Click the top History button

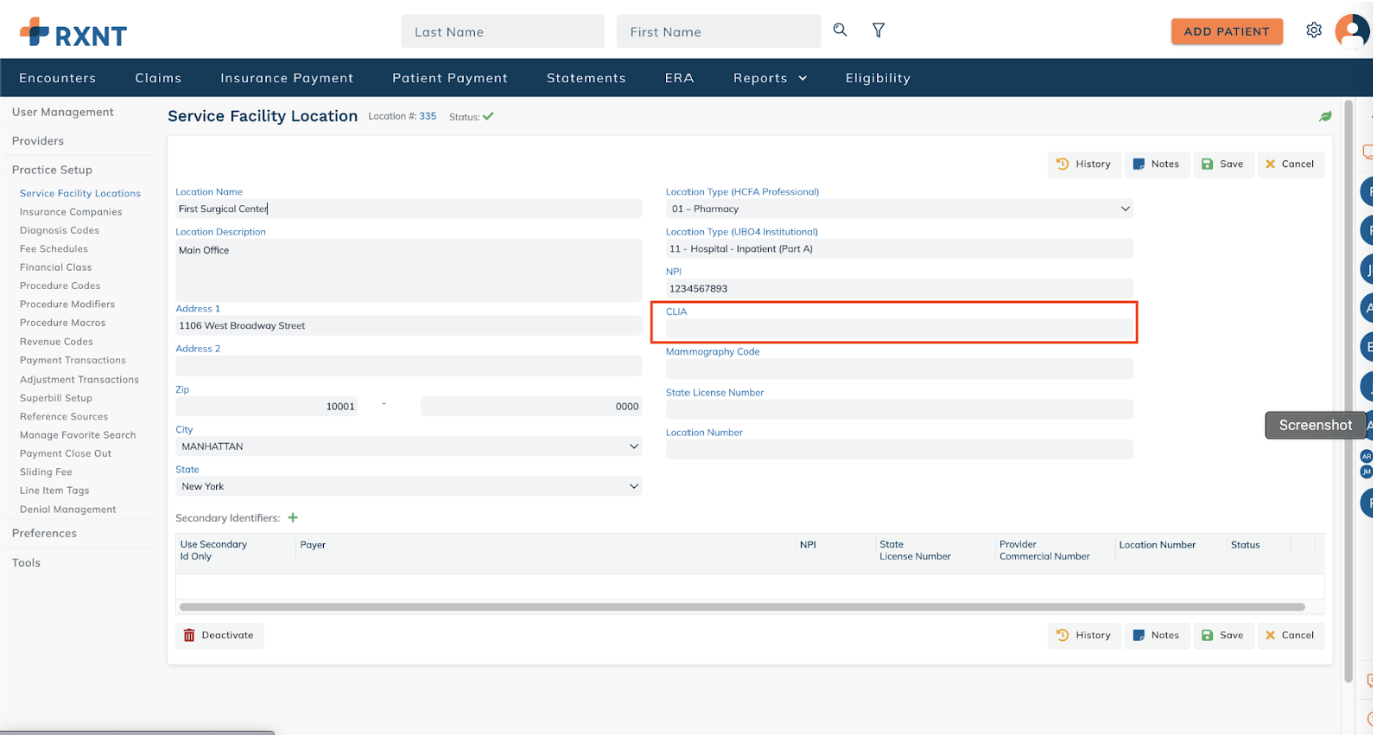1084,164
